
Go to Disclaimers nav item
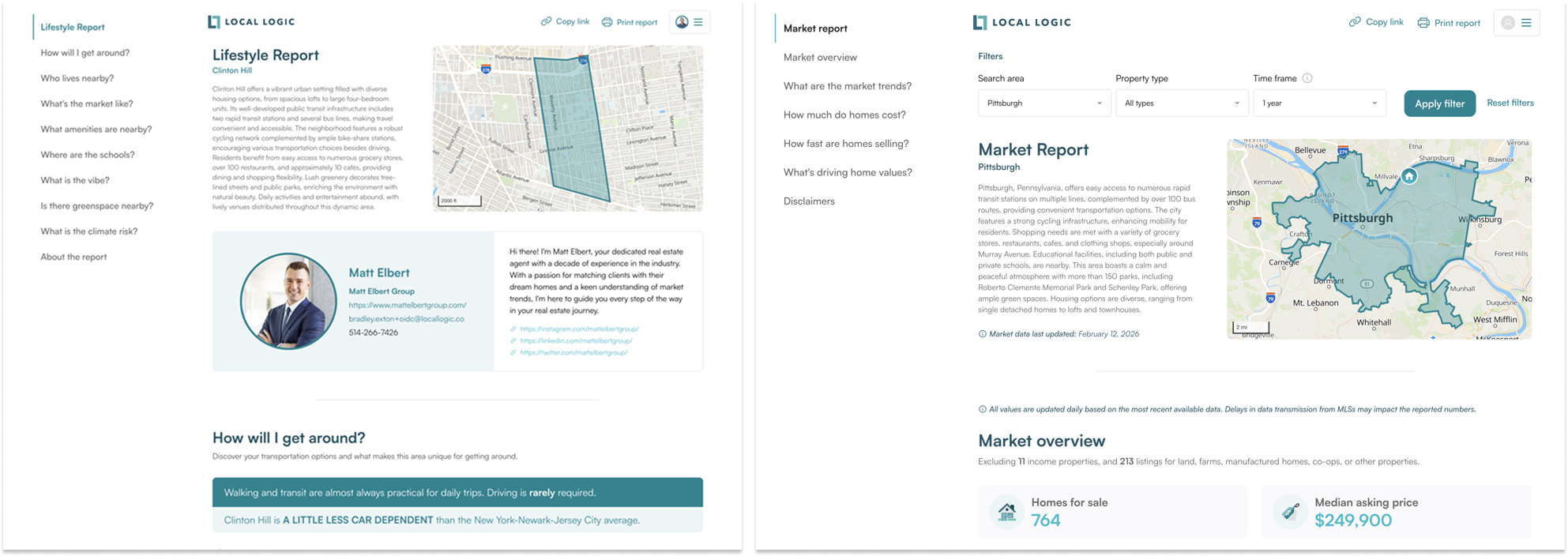coord(809,201)
